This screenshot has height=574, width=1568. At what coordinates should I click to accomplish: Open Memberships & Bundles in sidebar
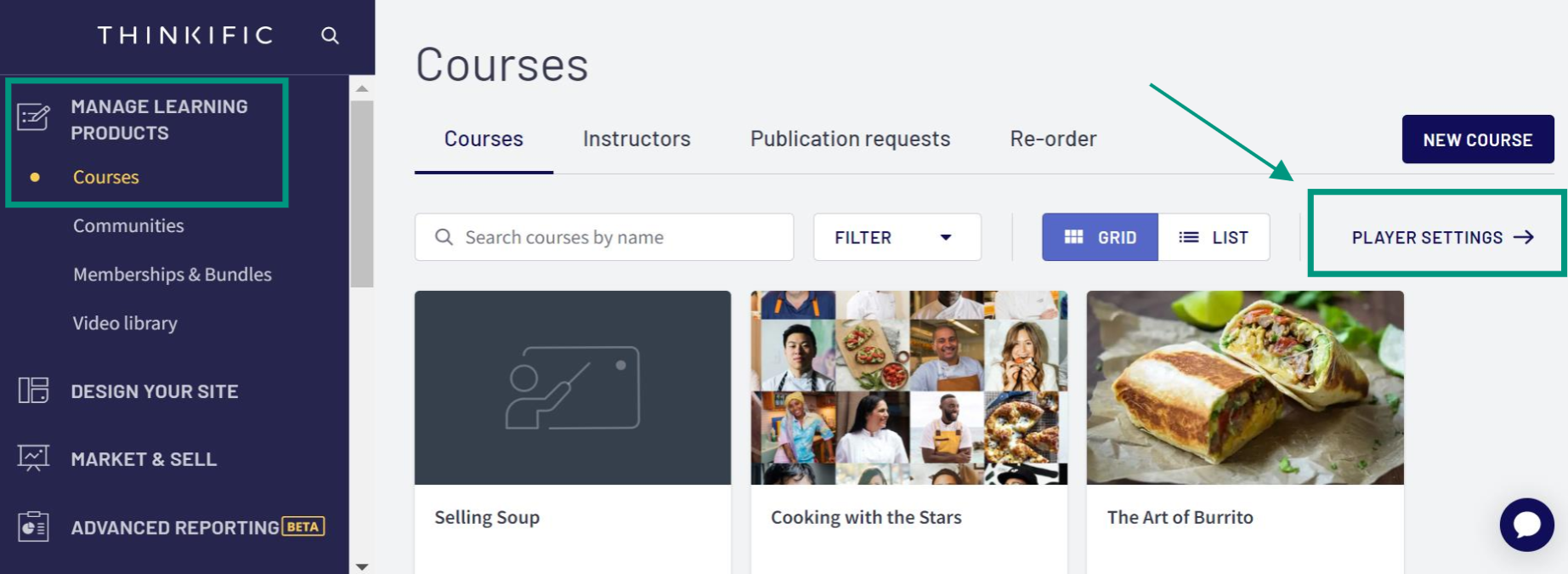[173, 275]
